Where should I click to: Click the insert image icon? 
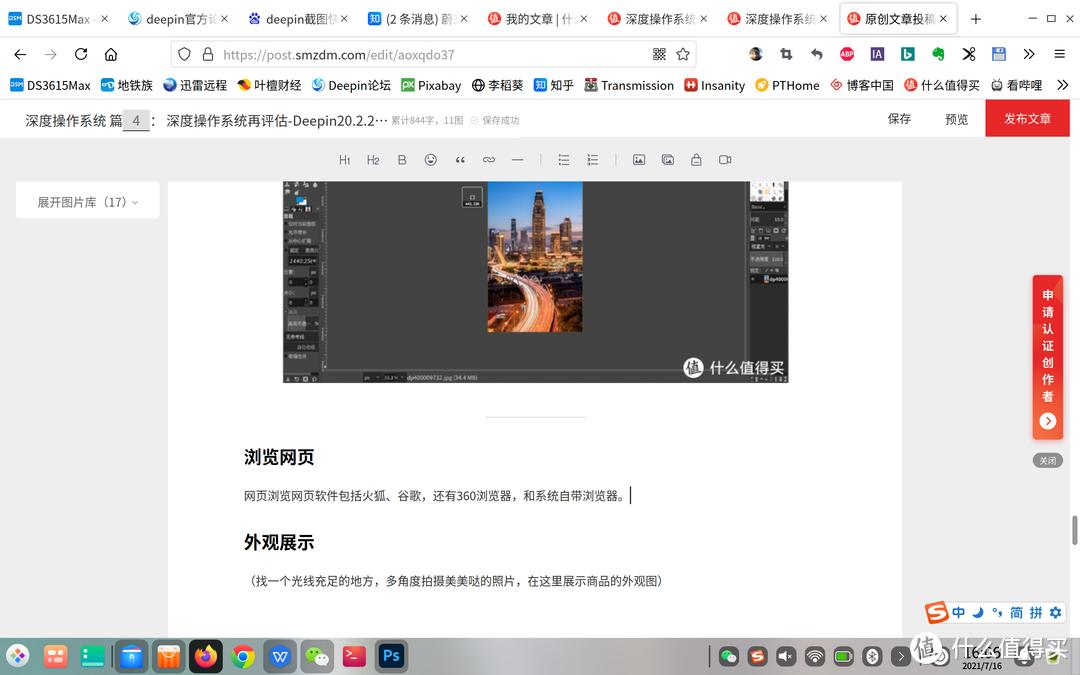[x=639, y=159]
